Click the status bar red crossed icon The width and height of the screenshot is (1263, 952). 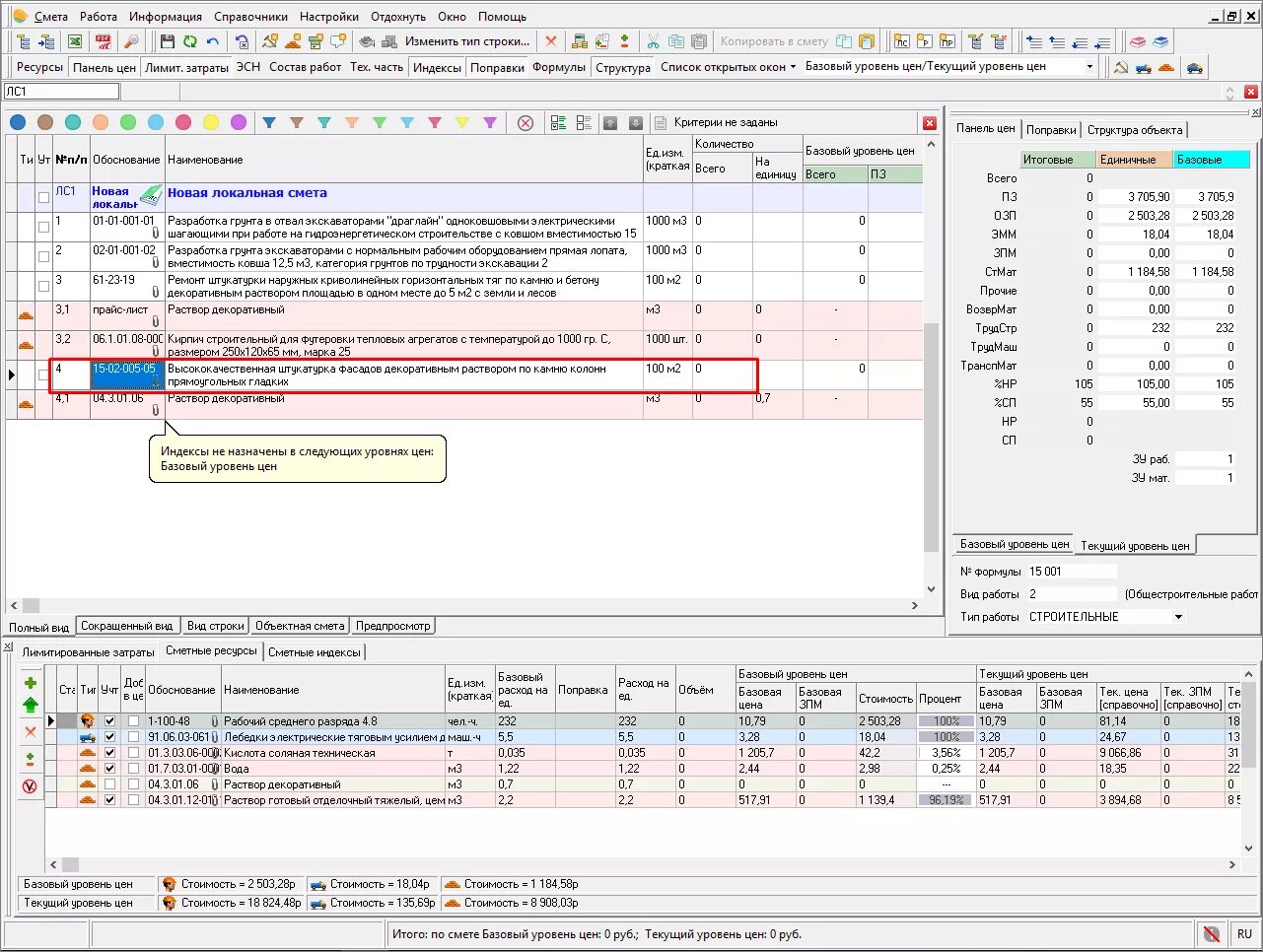point(1211,933)
